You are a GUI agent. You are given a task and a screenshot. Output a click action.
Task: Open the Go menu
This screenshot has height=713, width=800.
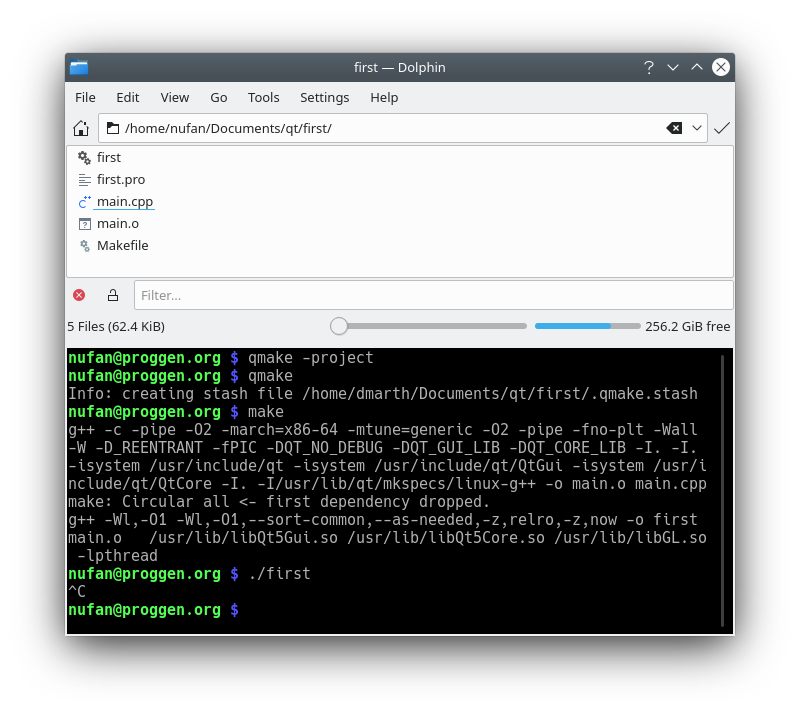click(218, 97)
